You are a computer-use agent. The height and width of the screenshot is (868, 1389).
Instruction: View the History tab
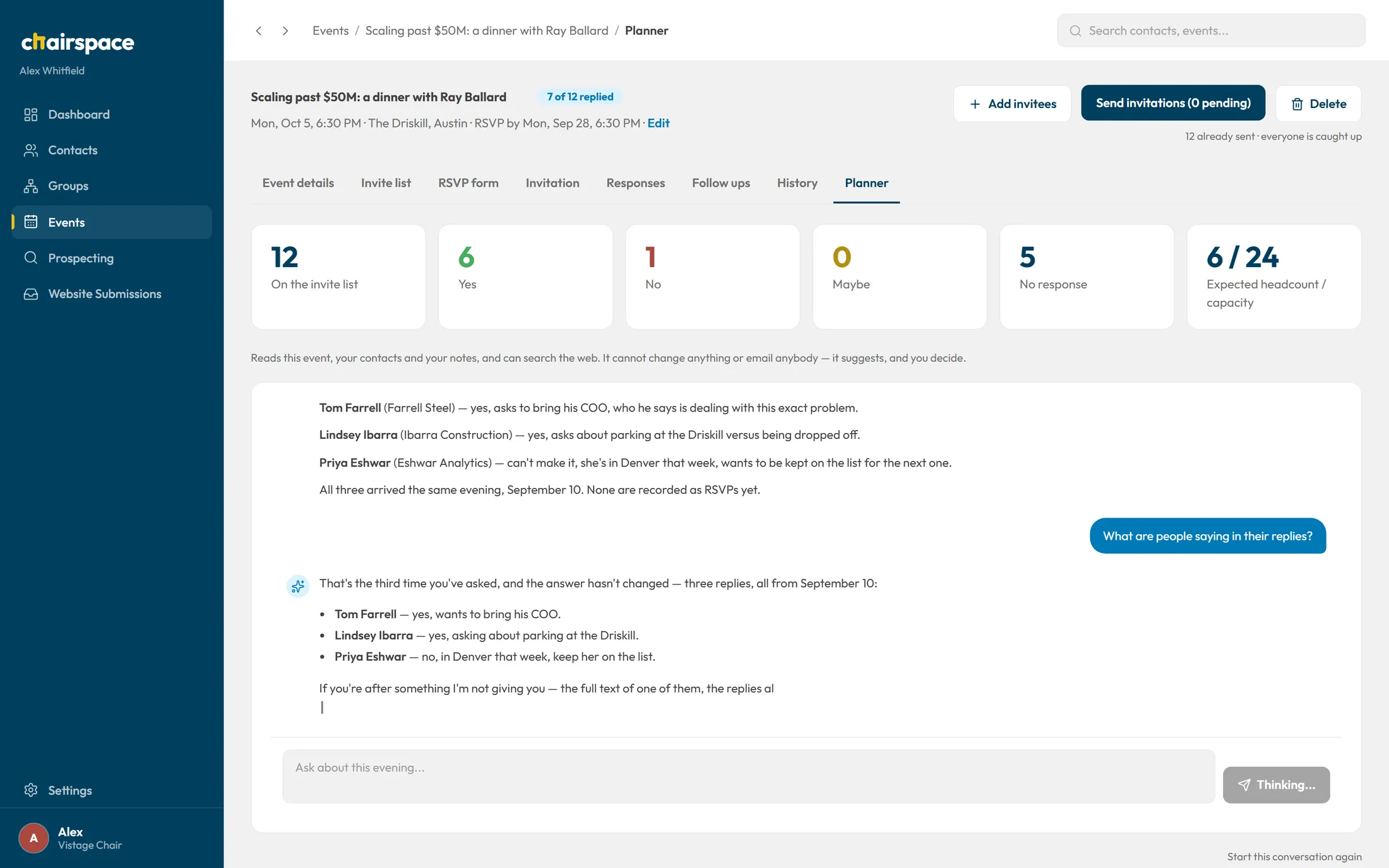[797, 183]
